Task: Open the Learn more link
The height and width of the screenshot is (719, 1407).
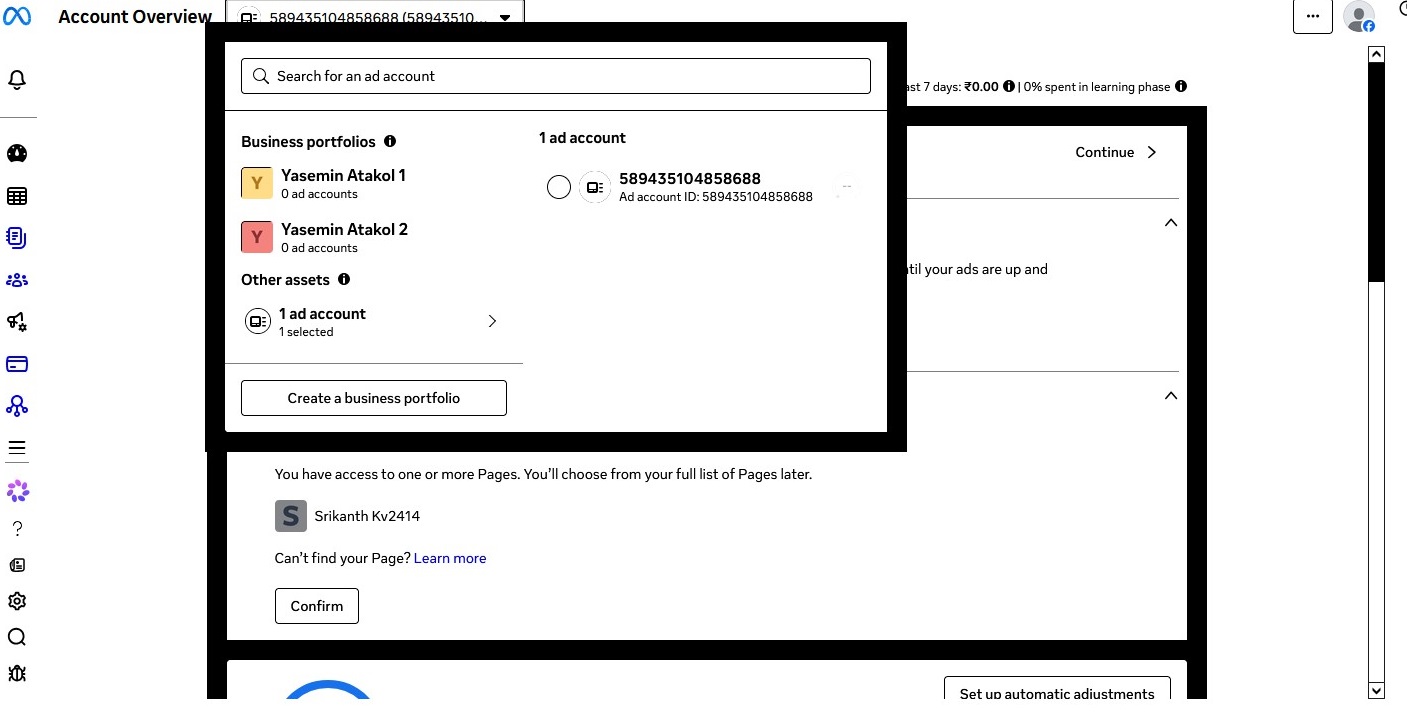Action: pyautogui.click(x=450, y=558)
